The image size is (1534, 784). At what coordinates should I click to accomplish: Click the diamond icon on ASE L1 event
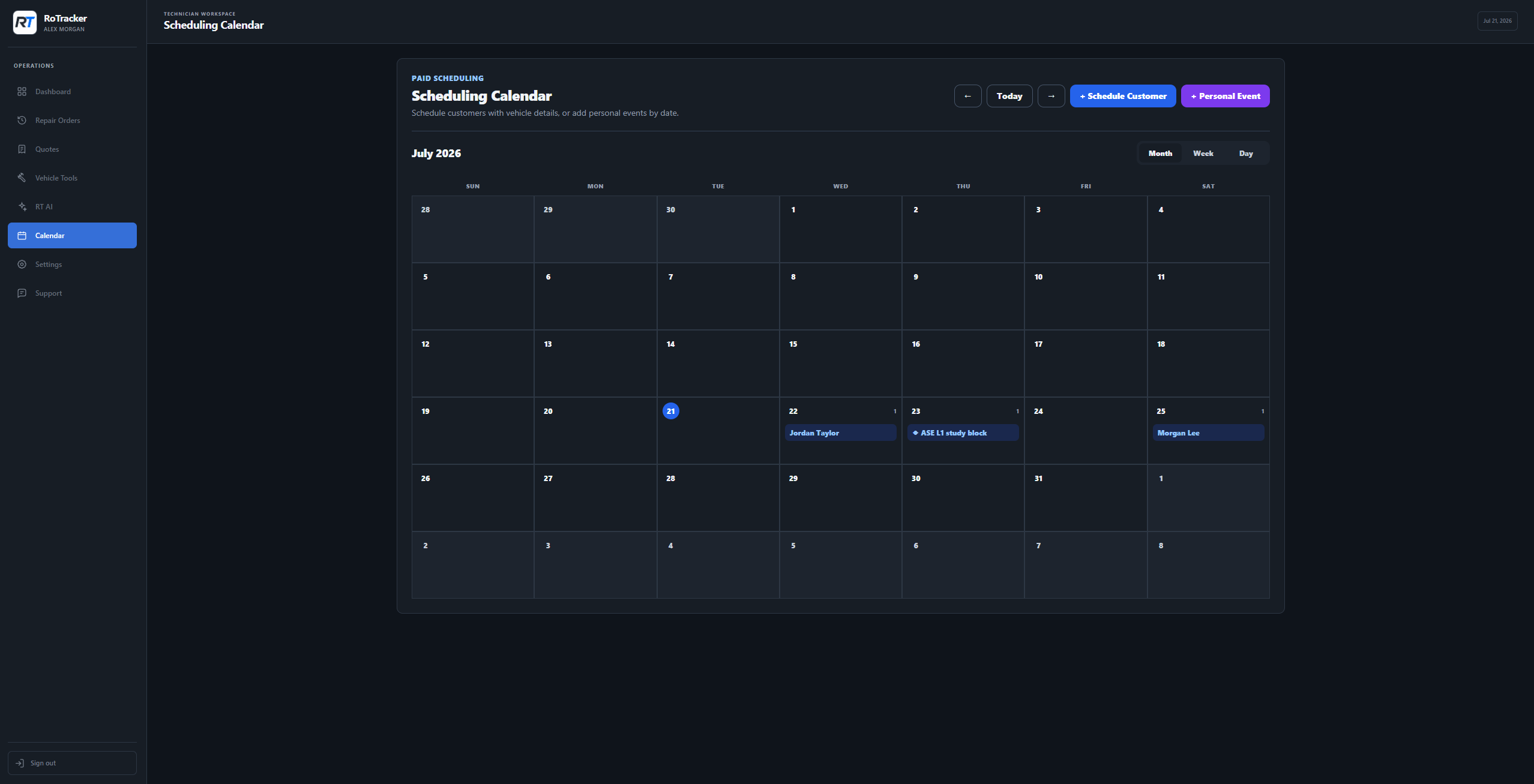(915, 432)
